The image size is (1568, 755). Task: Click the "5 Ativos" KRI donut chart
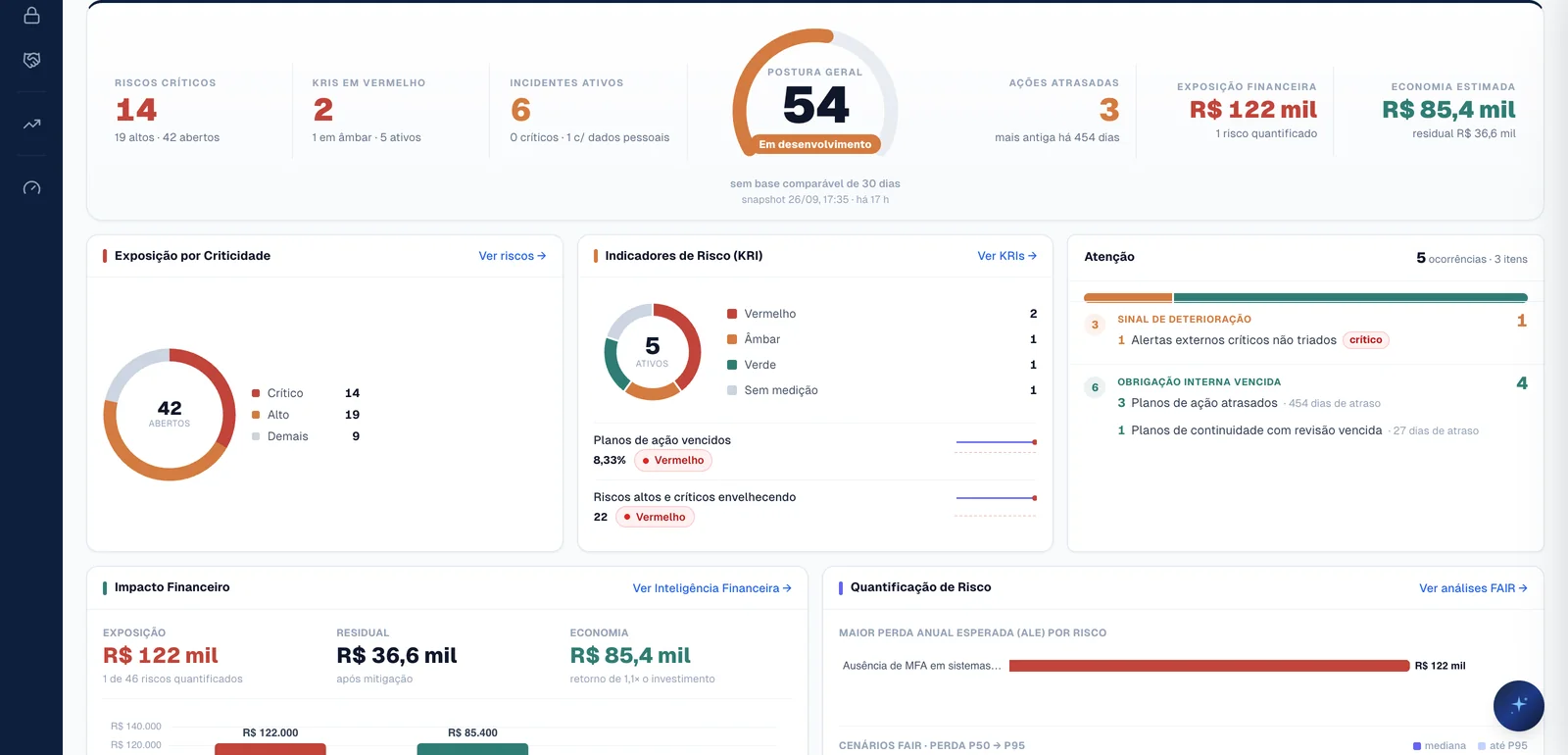(652, 352)
